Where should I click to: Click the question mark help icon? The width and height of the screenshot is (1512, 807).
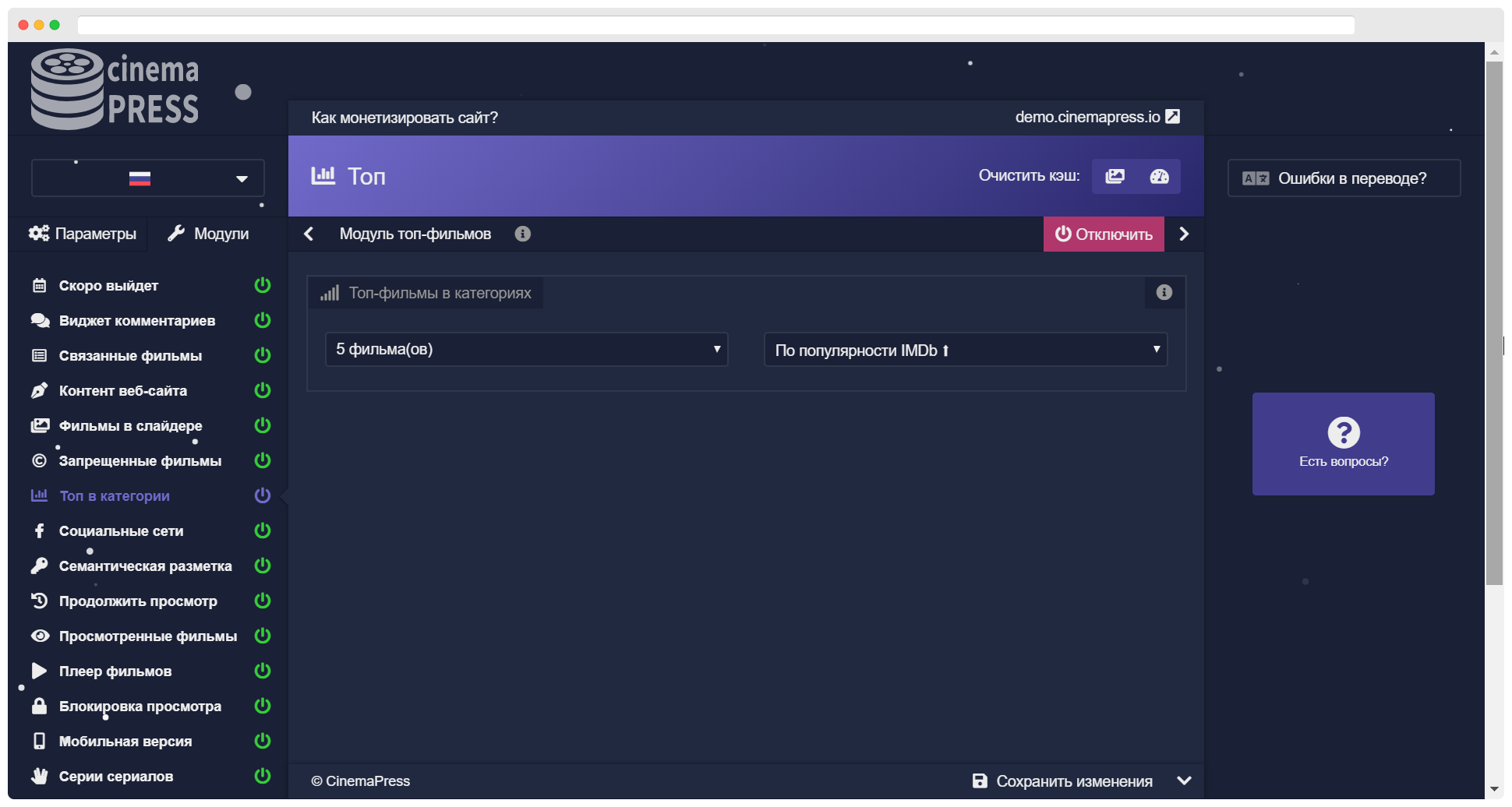click(1344, 432)
